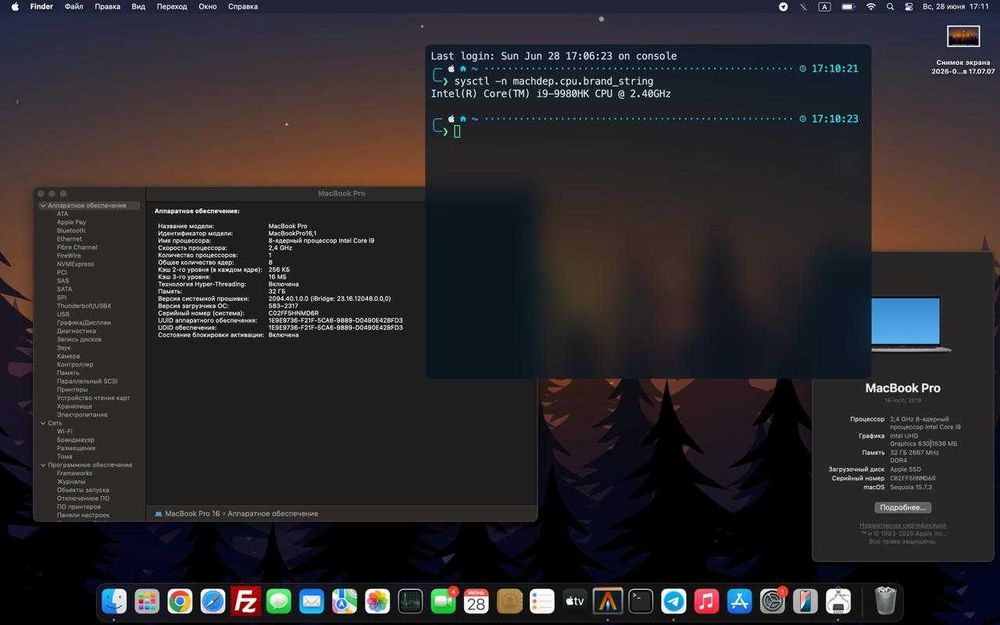The height and width of the screenshot is (625, 1000).
Task: Open FaceTime with the red badge
Action: [443, 601]
